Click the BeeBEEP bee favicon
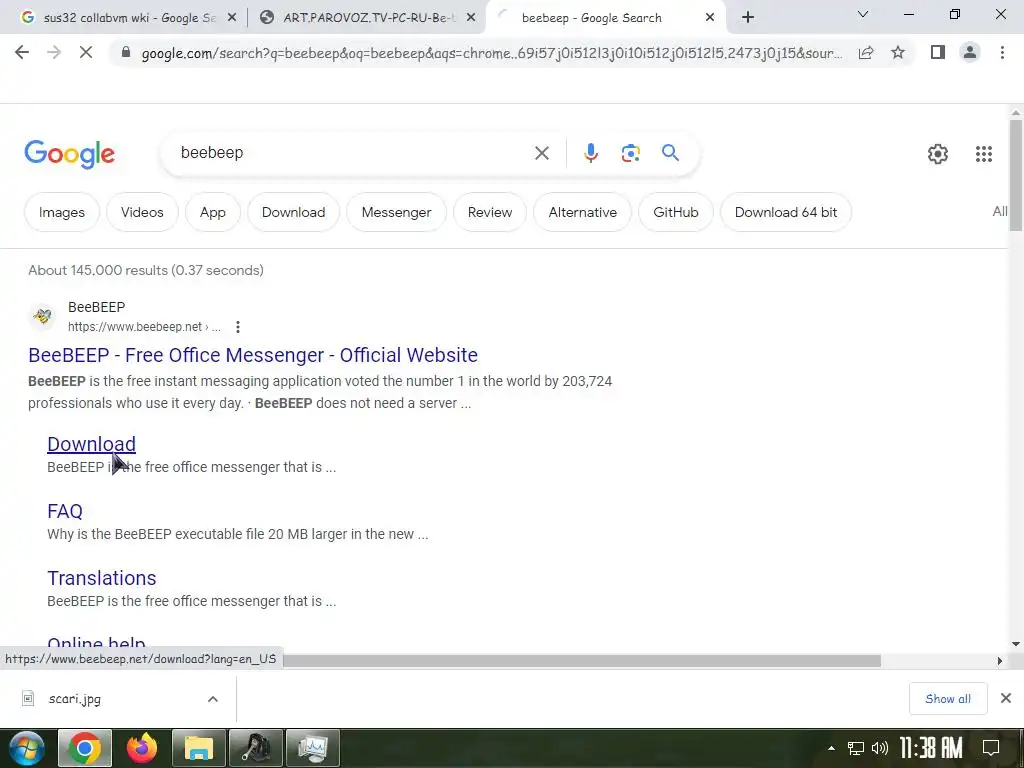Image resolution: width=1024 pixels, height=768 pixels. (42, 316)
